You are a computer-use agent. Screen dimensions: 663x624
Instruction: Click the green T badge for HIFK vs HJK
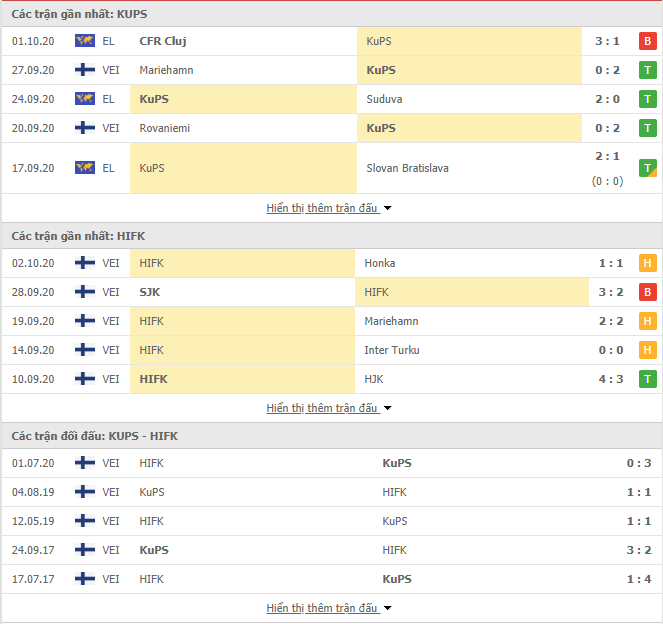(x=647, y=379)
